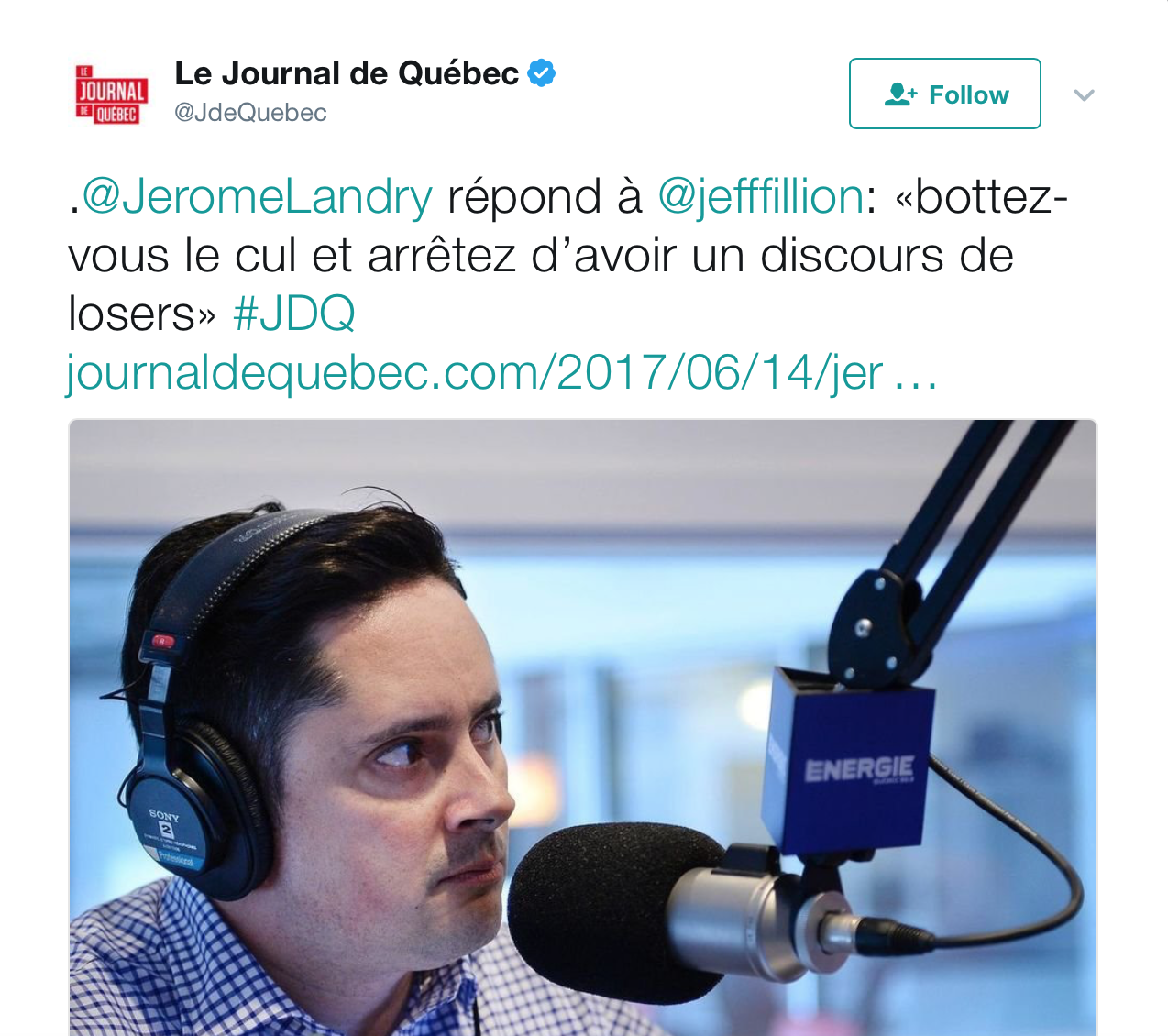Open the Le Journal de Québec profile name
The image size is (1168, 1036).
[x=347, y=72]
